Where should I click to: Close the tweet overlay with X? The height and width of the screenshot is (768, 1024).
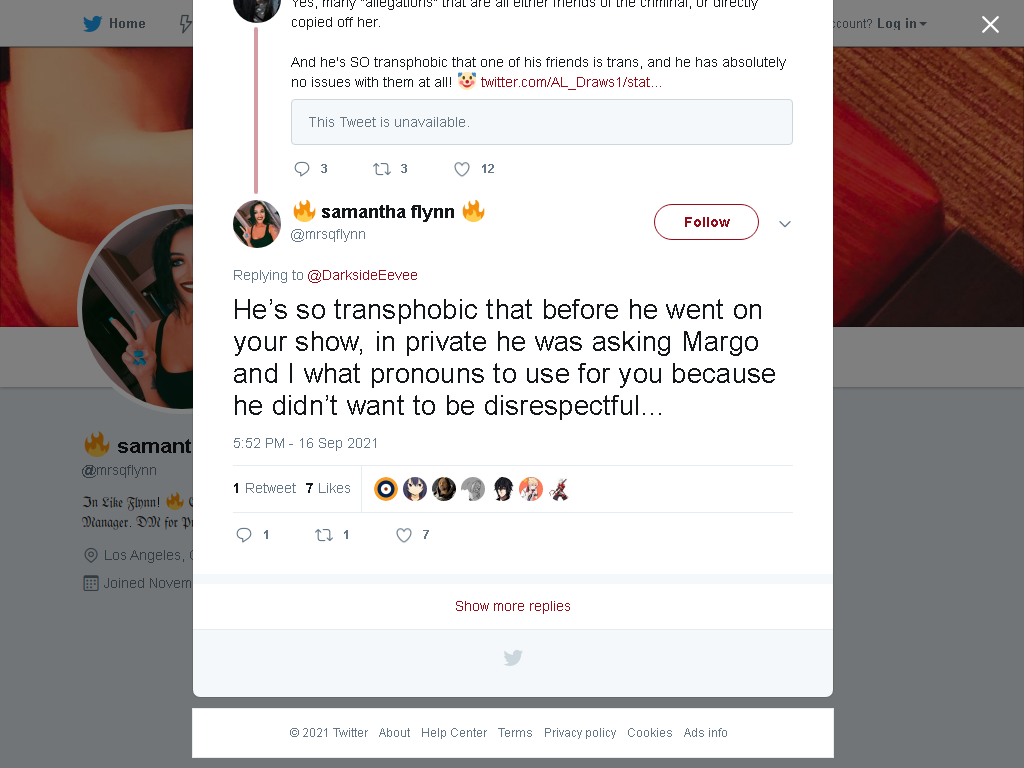(990, 24)
